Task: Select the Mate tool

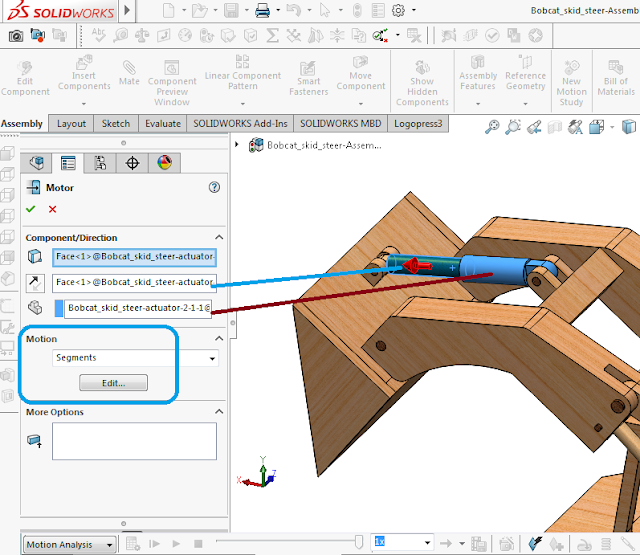Action: click(x=129, y=73)
